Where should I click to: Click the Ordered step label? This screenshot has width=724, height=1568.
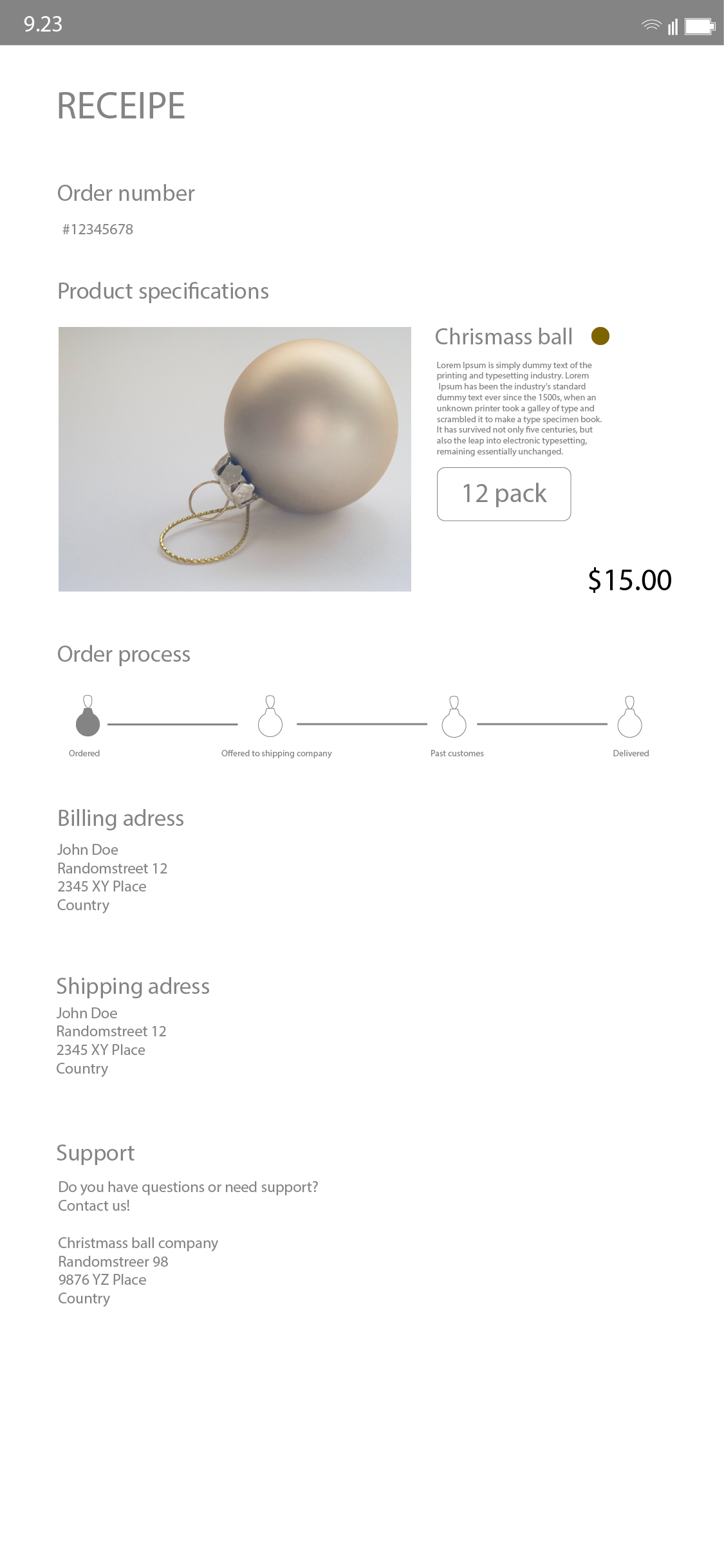84,753
